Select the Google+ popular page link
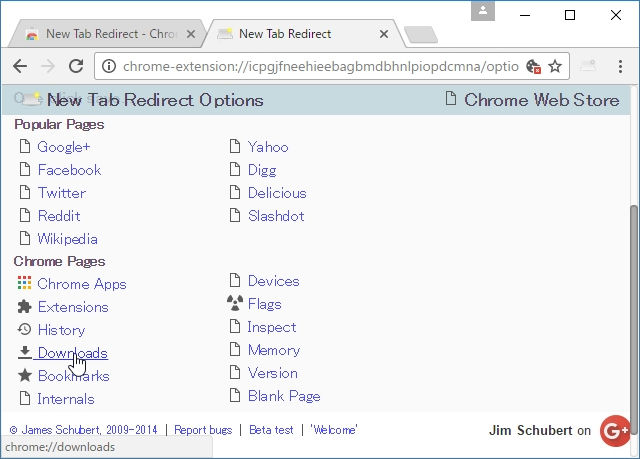Viewport: 640px width, 459px height. [64, 147]
